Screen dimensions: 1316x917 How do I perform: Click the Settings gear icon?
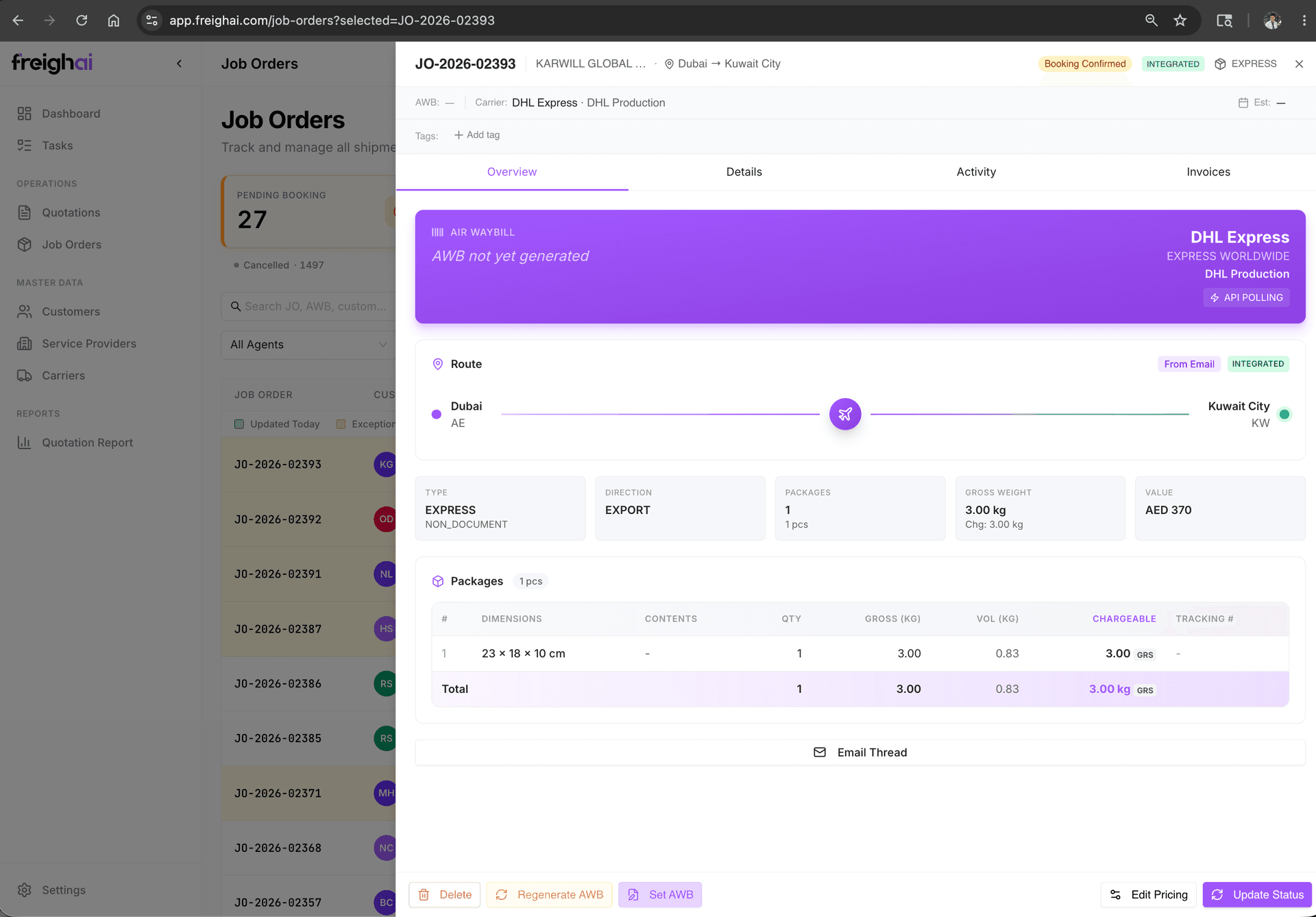coord(25,890)
